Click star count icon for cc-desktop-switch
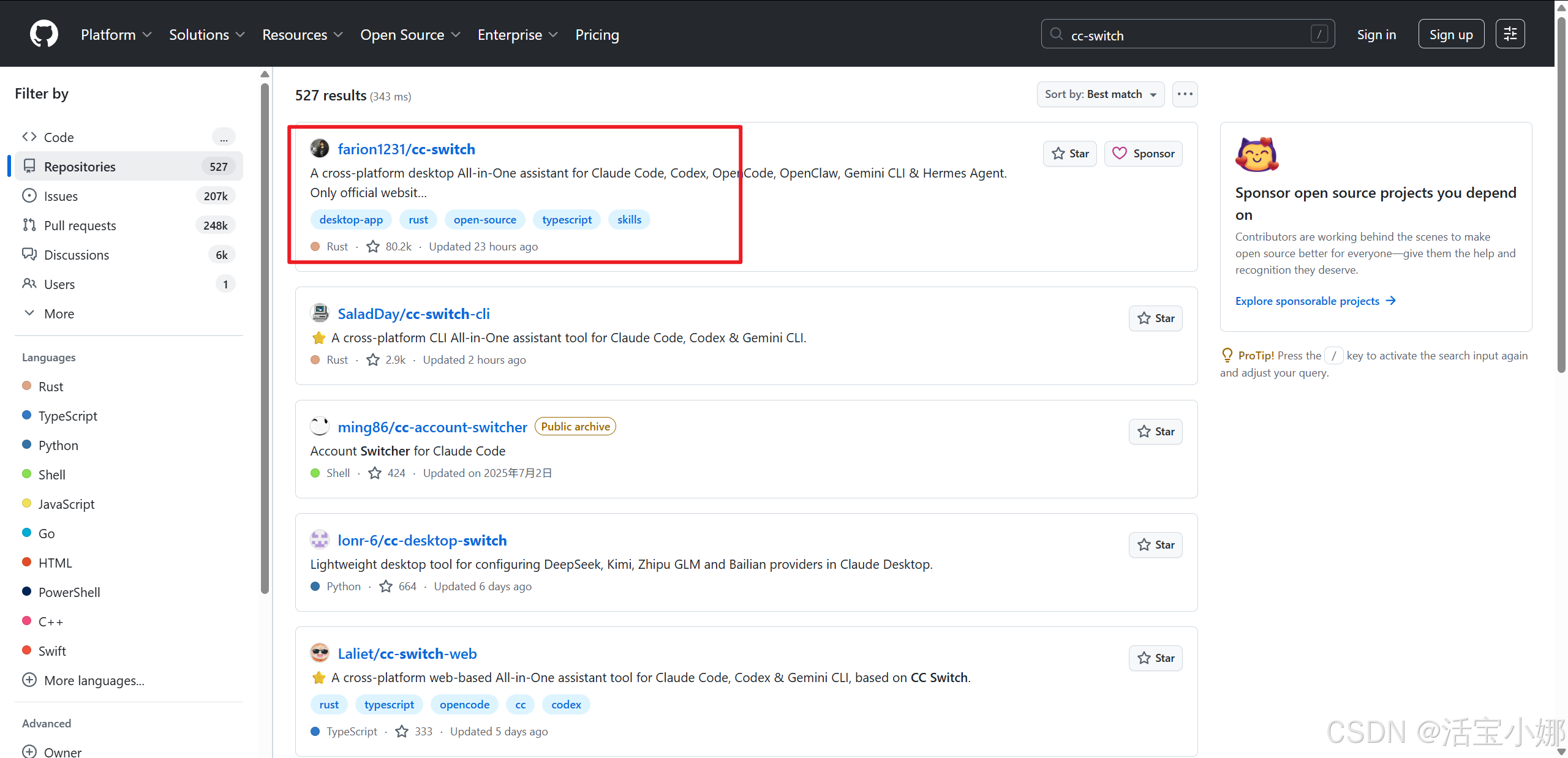 (386, 586)
